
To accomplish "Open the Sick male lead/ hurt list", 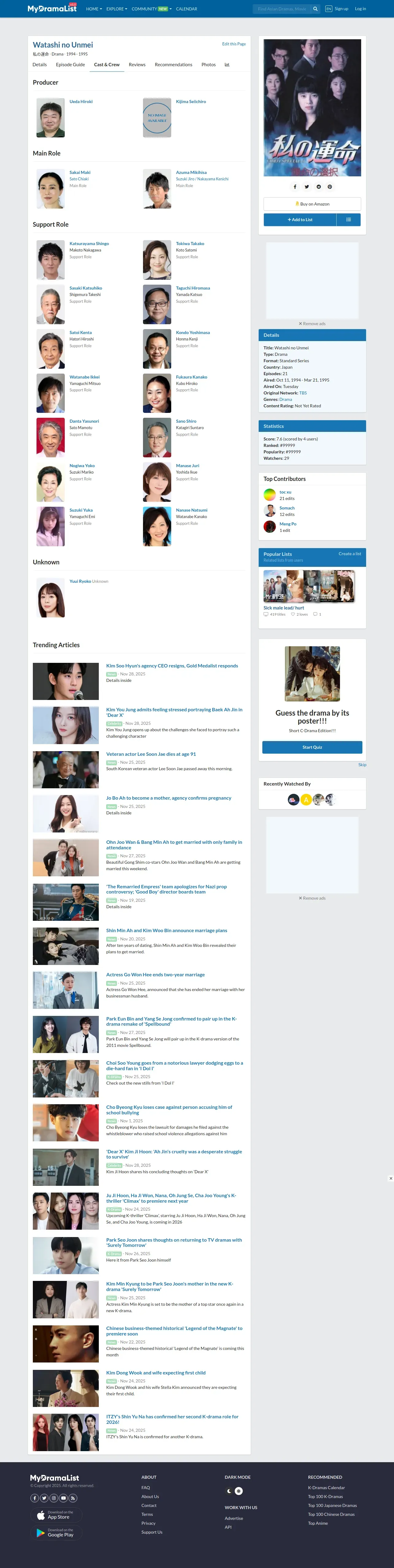I will 284,608.
